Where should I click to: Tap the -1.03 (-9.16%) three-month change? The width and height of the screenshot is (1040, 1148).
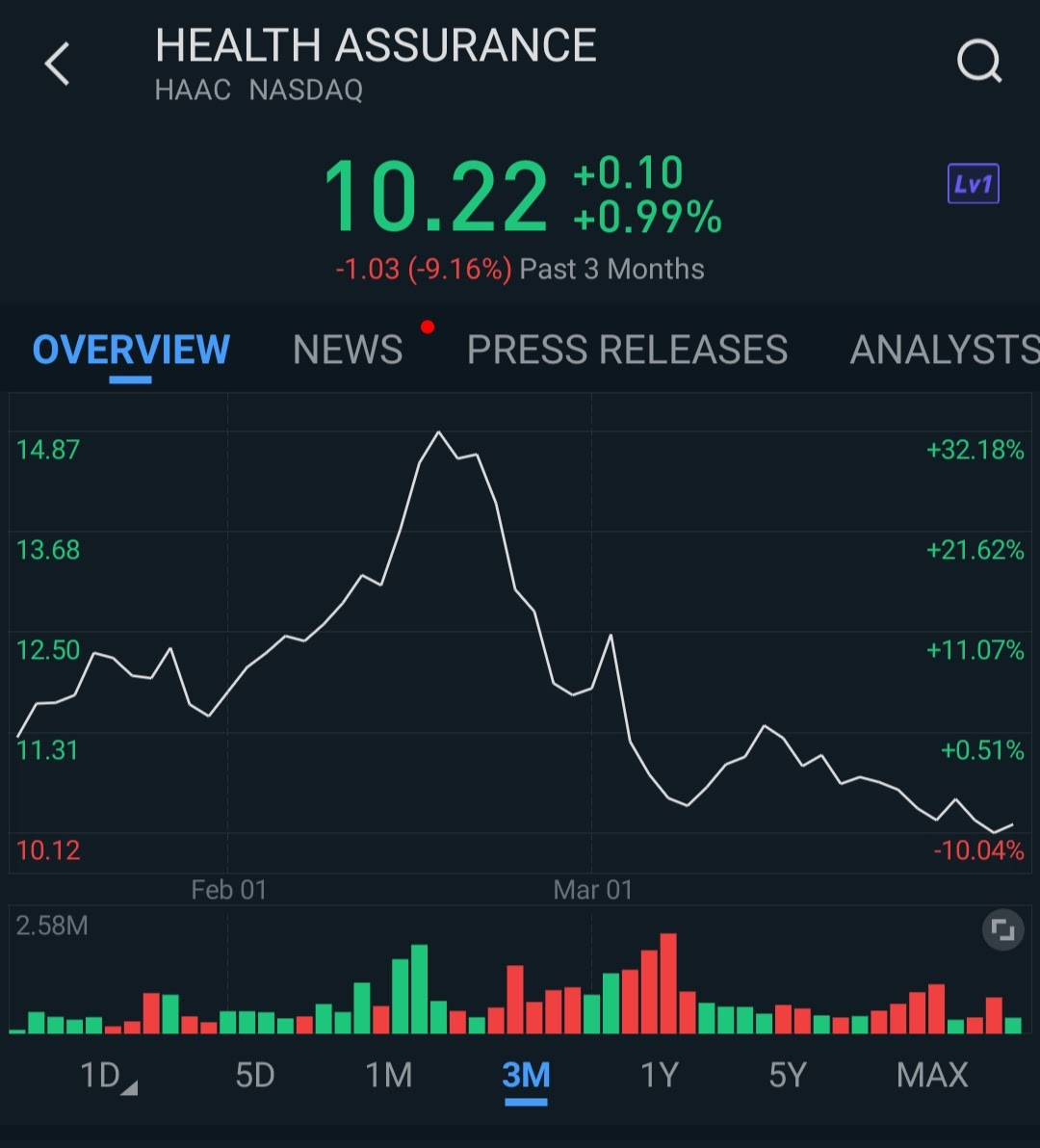point(424,269)
